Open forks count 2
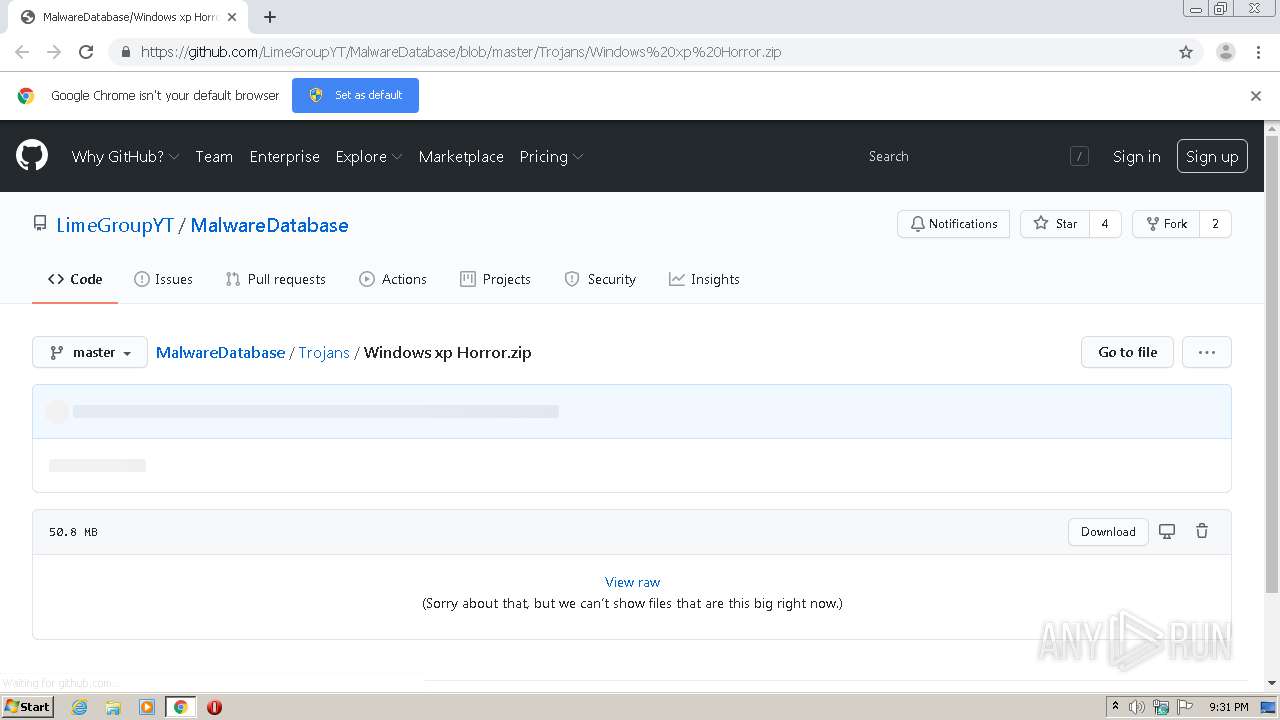 pos(1215,224)
